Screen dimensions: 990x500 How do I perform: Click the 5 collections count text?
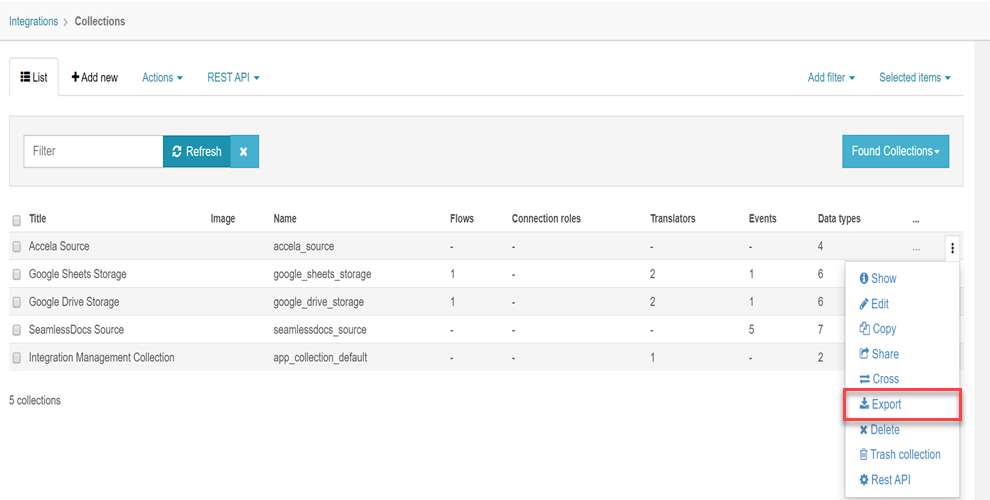click(35, 400)
